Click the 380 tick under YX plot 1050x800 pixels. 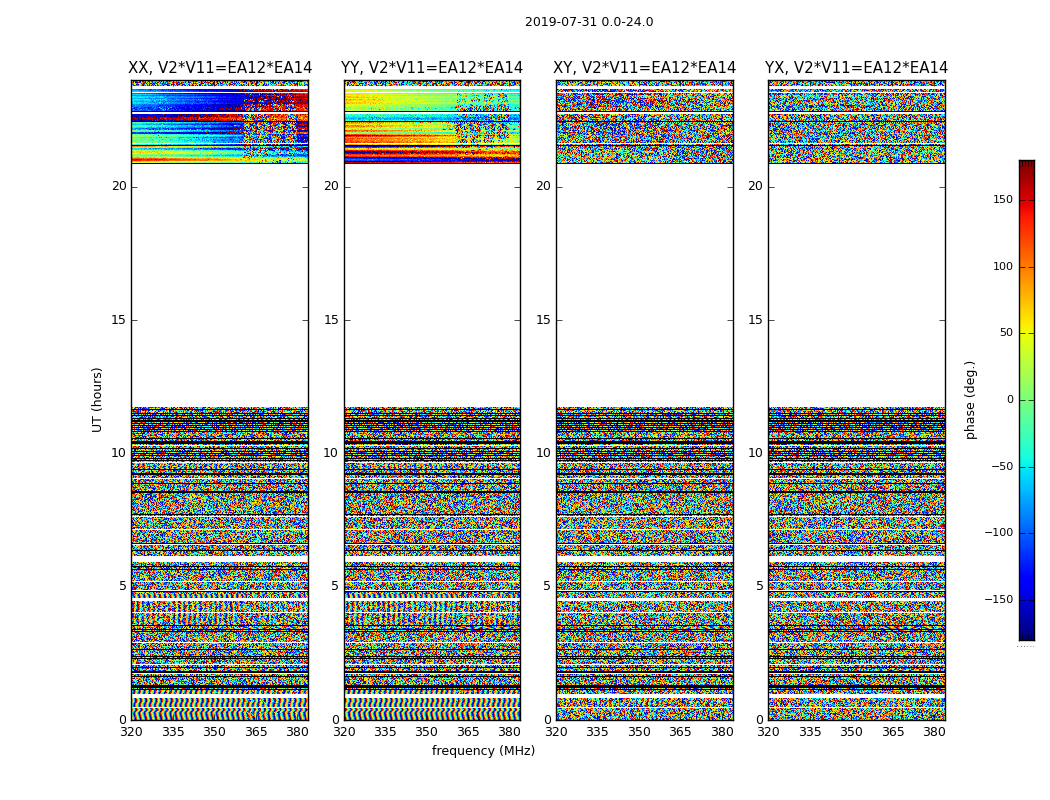(934, 732)
